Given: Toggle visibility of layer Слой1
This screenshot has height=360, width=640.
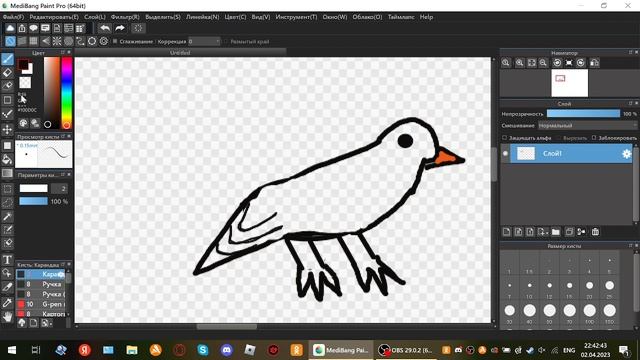Looking at the screenshot, I should coord(505,154).
